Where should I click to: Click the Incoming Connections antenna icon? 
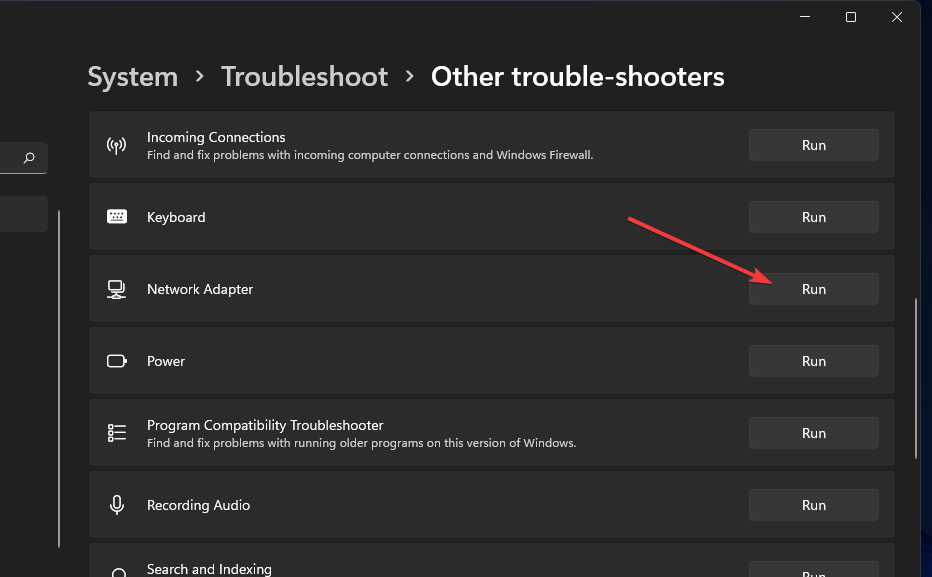tap(116, 145)
